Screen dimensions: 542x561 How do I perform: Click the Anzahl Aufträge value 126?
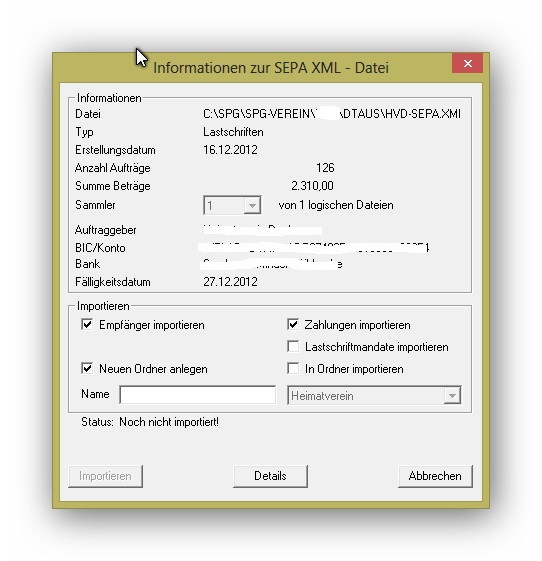point(325,168)
